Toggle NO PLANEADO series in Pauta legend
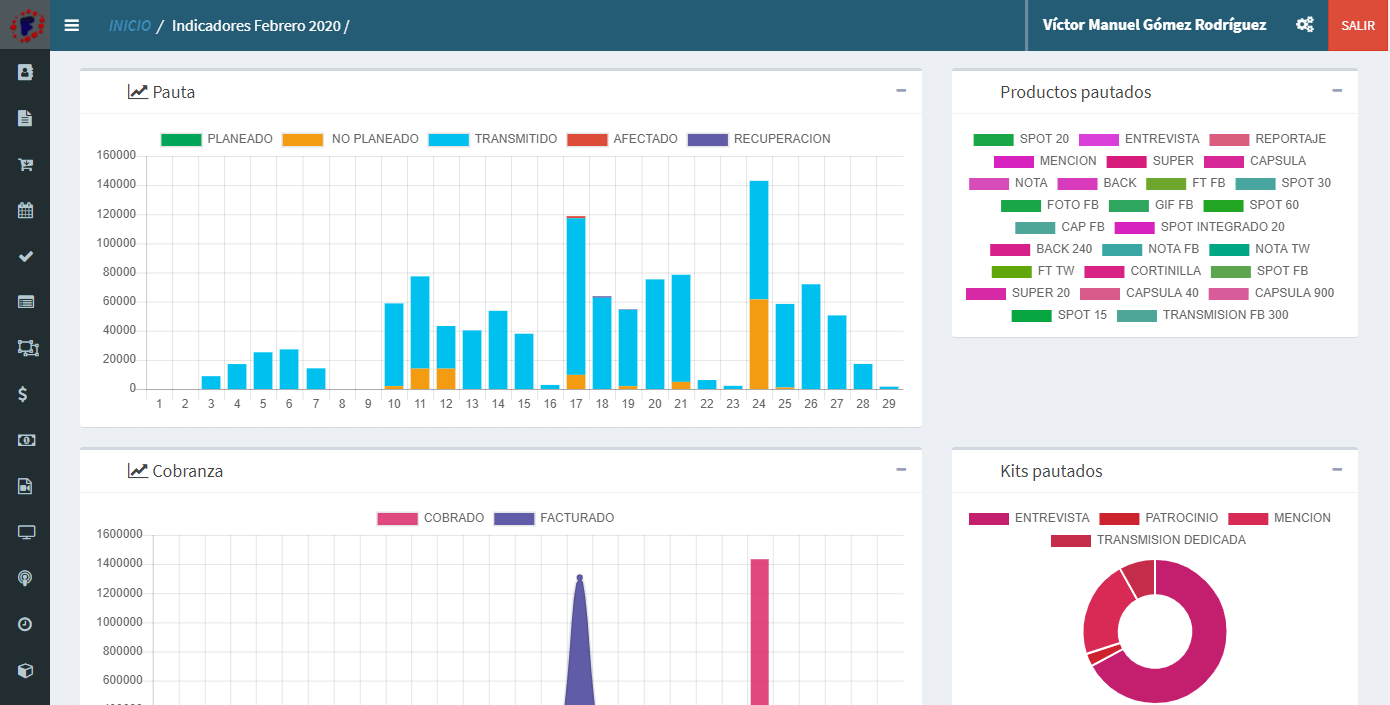 351,139
